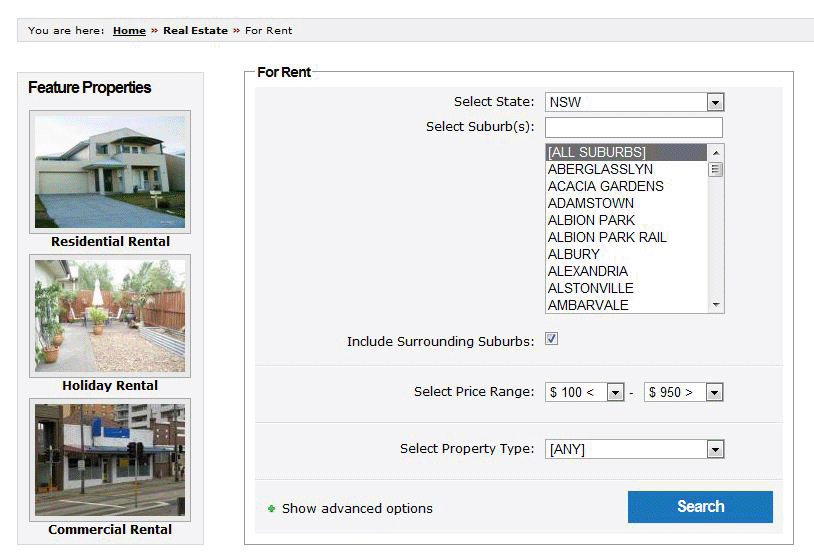Image resolution: width=814 pixels, height=558 pixels.
Task: Expand the Select Property Type dropdown
Action: point(634,450)
